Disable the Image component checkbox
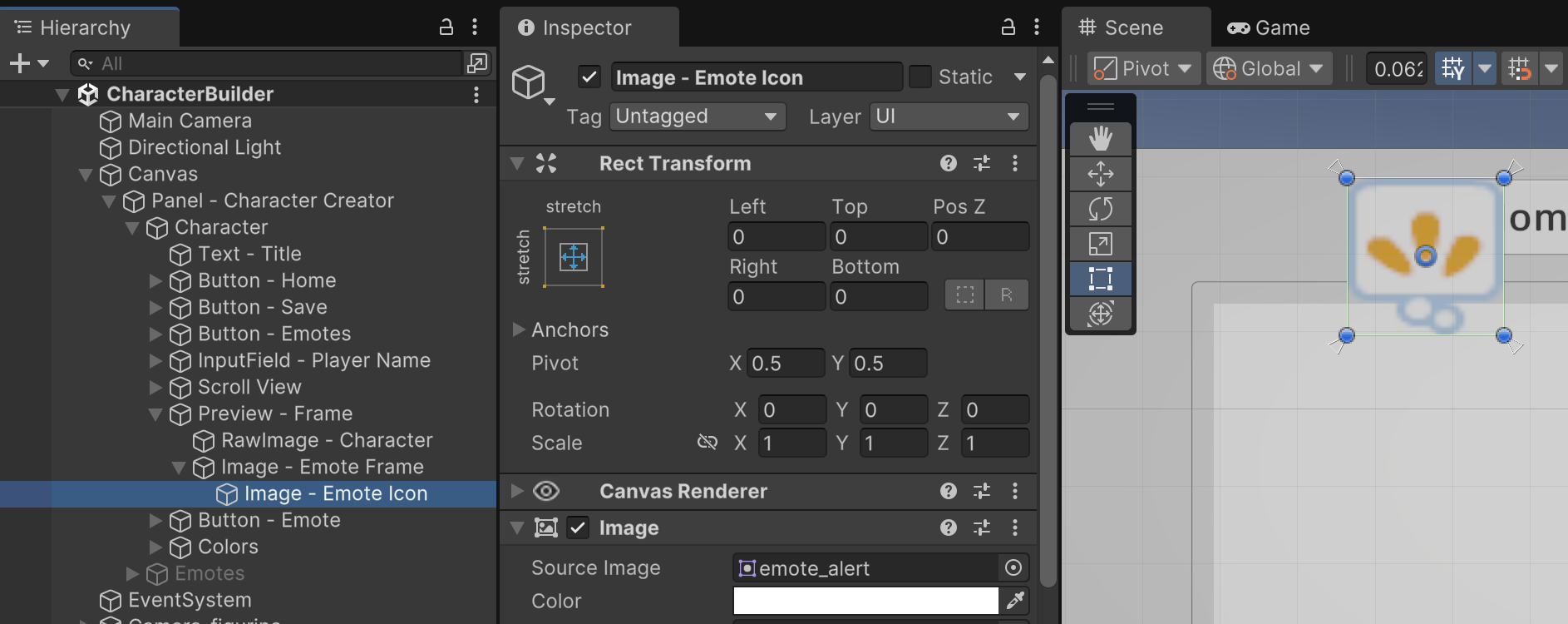Viewport: 1568px width, 624px height. coord(578,527)
